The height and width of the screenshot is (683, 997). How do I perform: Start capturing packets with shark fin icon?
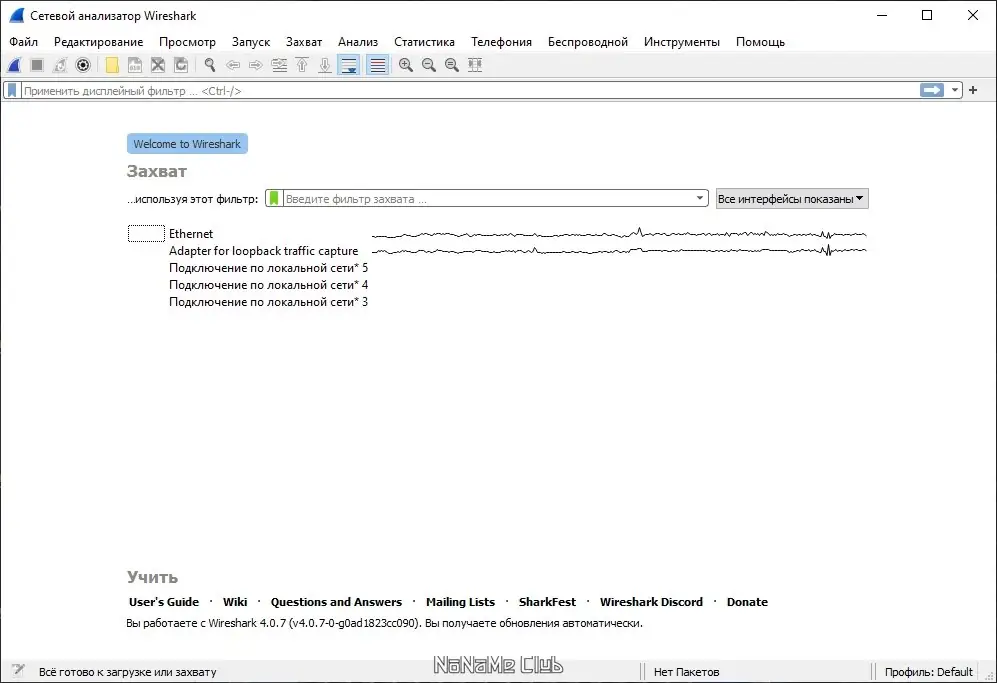click(14, 65)
